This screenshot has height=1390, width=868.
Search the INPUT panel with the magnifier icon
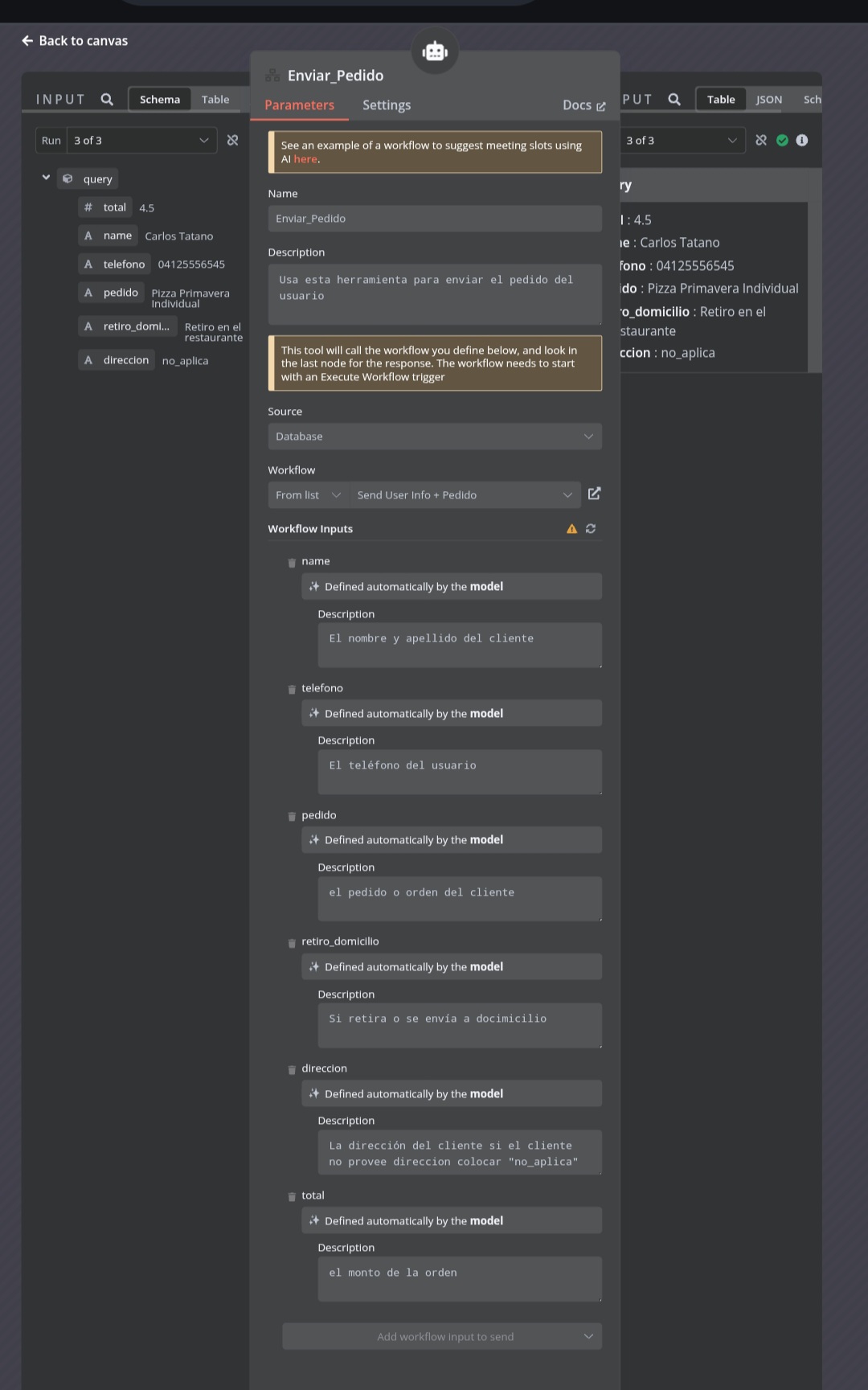pyautogui.click(x=107, y=100)
